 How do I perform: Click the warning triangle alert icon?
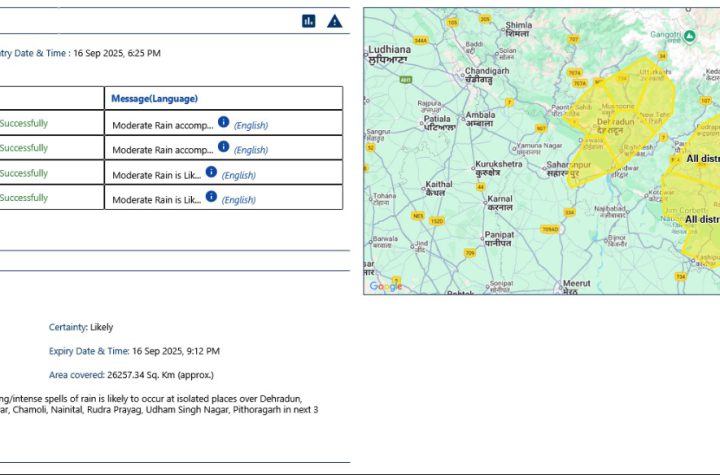click(335, 21)
